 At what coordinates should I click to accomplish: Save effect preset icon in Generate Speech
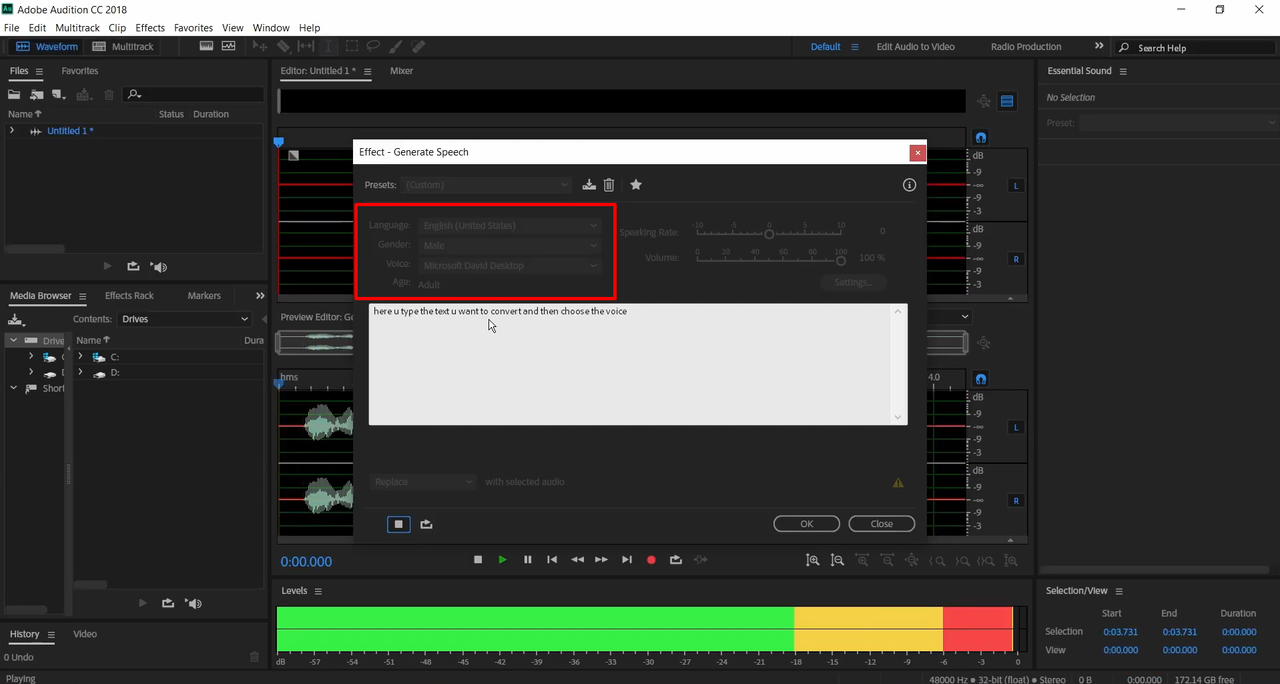(x=589, y=185)
